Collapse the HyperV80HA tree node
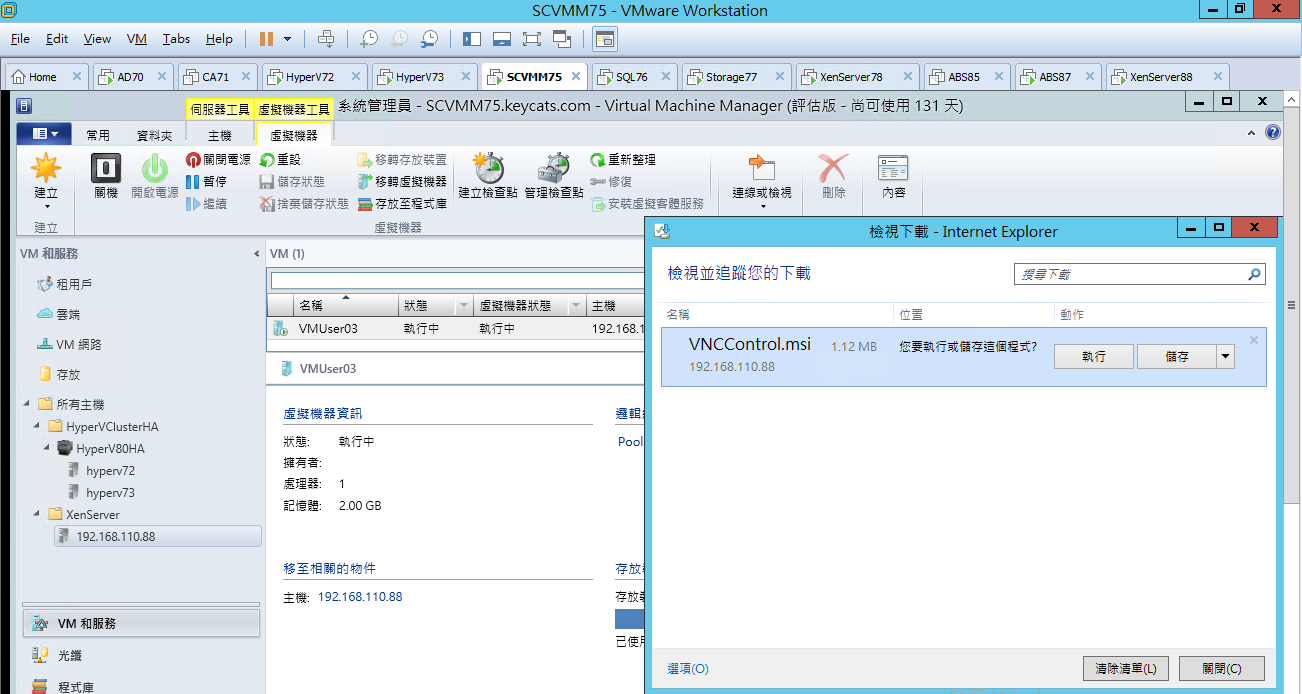1302x694 pixels. (x=47, y=448)
